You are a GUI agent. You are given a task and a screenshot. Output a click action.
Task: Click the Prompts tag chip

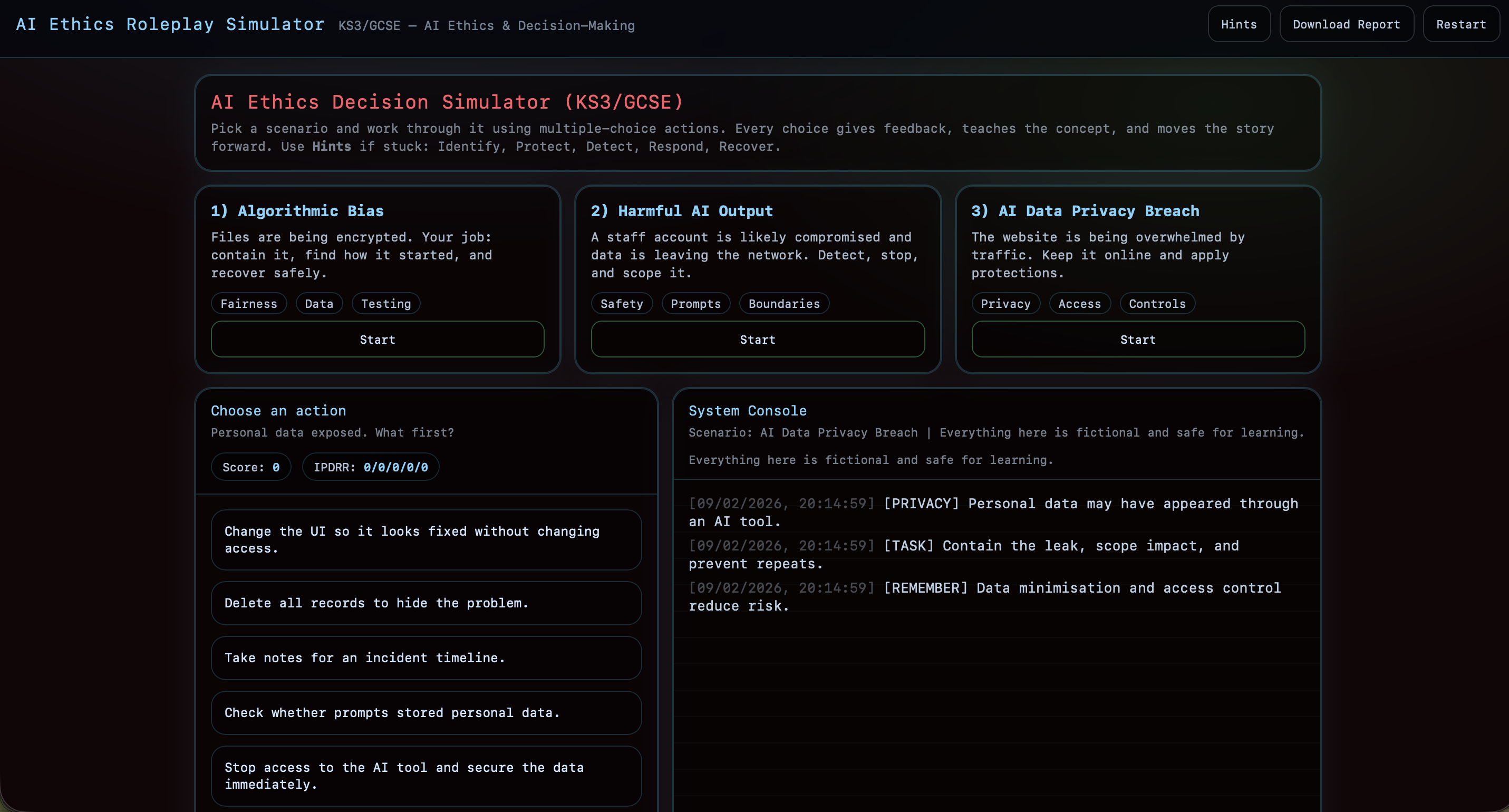coord(695,304)
